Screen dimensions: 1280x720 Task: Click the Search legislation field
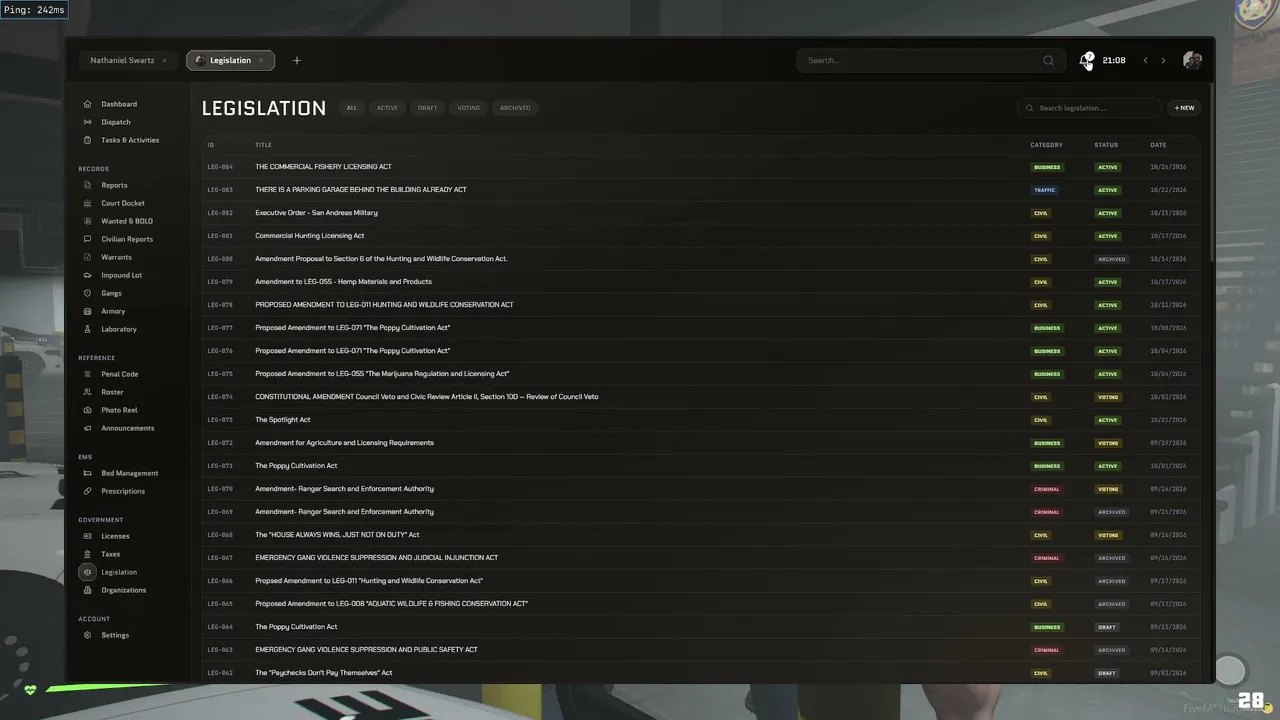pyautogui.click(x=1090, y=108)
